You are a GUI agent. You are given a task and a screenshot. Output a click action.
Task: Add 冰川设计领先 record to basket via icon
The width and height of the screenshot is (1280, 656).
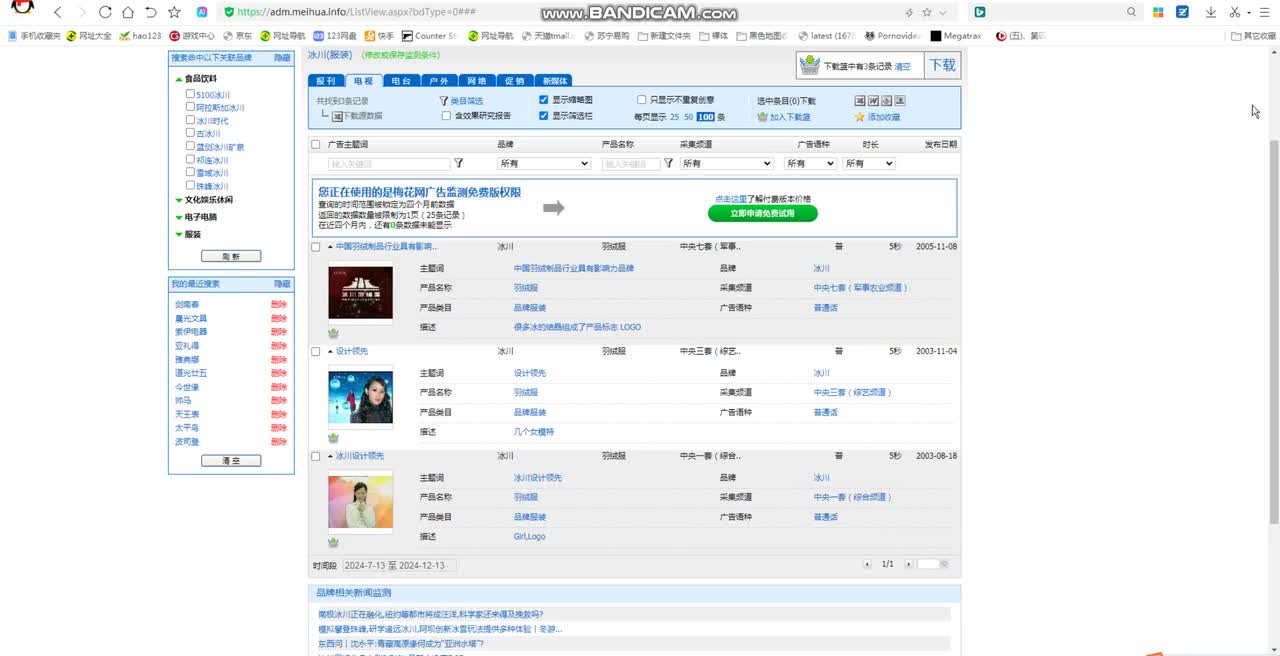tap(333, 542)
